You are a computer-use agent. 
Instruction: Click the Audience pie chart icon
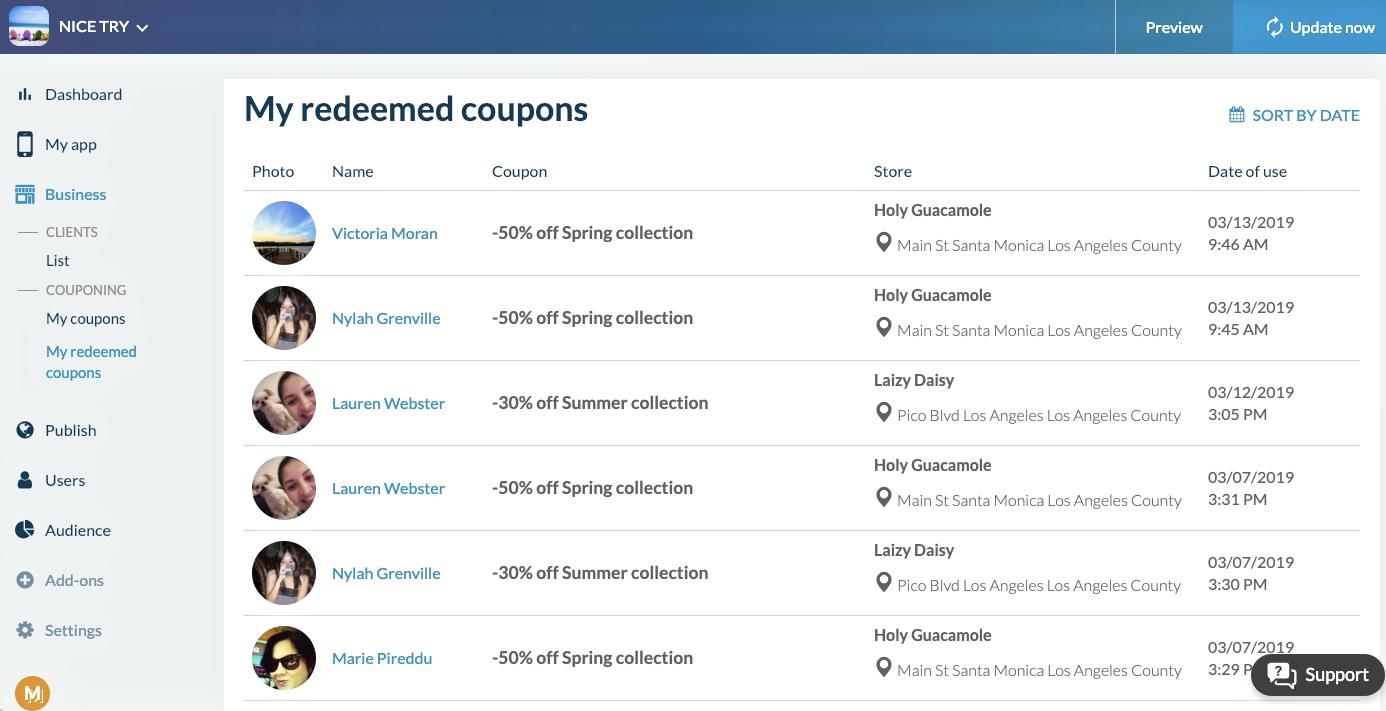point(25,530)
